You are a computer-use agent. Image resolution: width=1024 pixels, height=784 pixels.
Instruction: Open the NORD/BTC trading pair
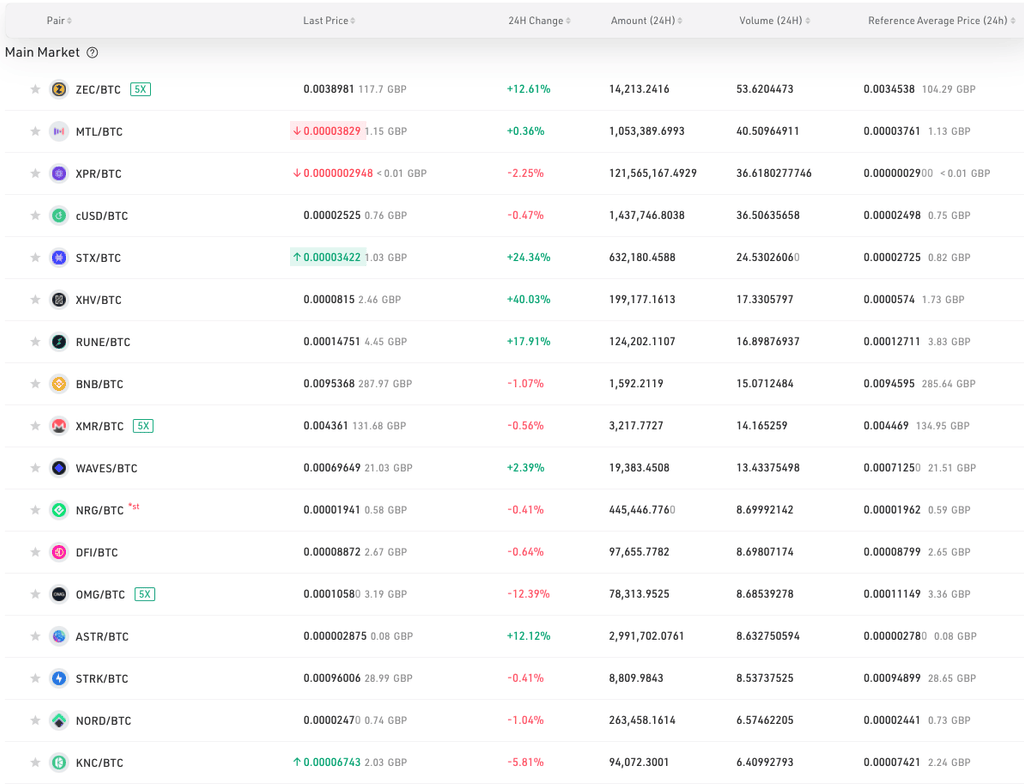(103, 721)
